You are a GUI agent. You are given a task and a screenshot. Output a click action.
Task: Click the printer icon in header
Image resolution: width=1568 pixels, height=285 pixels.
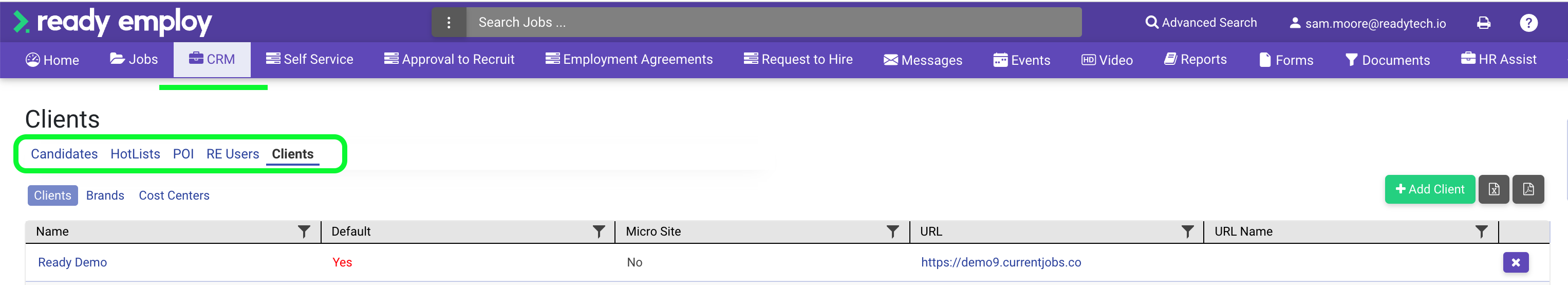tap(1483, 23)
